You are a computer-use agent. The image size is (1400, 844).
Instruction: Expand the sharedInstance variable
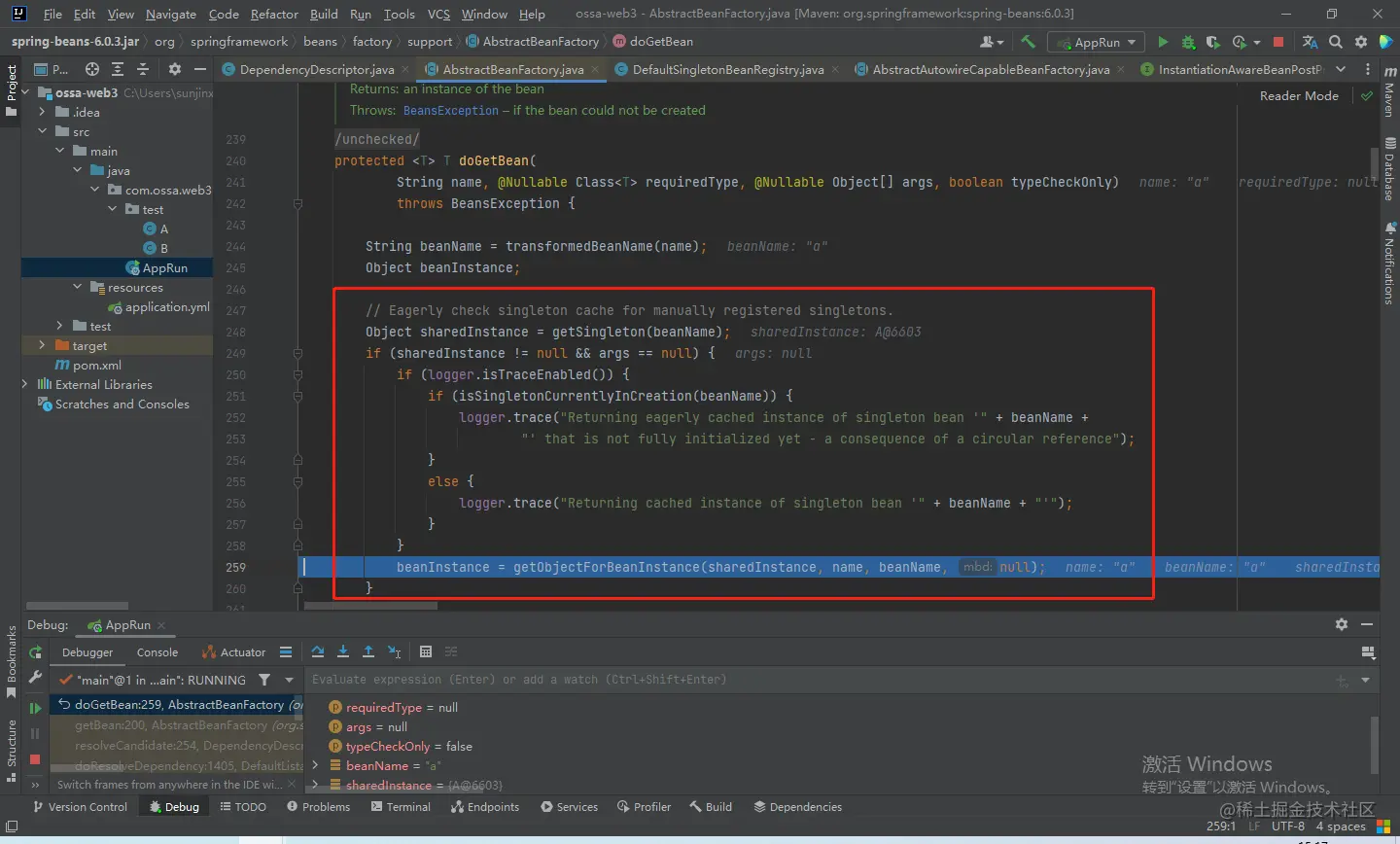(315, 785)
